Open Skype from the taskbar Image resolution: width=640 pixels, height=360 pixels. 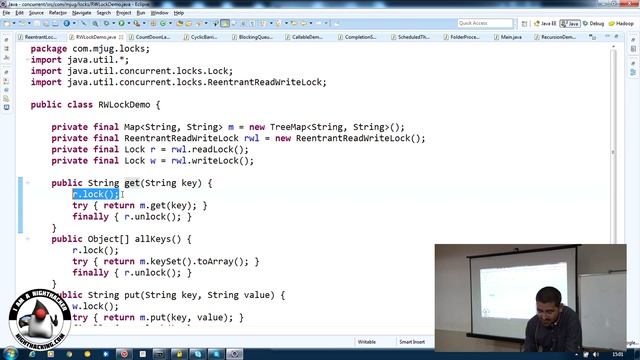pos(198,354)
